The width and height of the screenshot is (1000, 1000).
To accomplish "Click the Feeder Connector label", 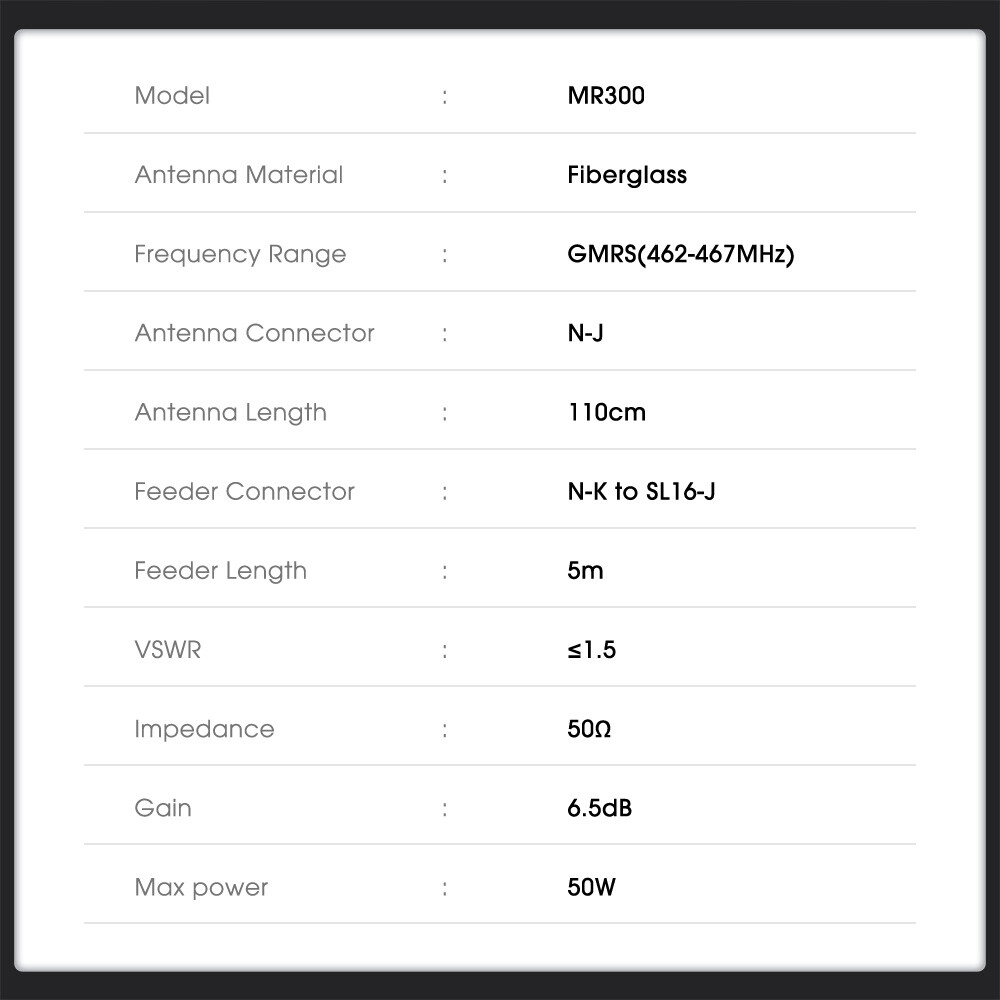I will (x=244, y=491).
